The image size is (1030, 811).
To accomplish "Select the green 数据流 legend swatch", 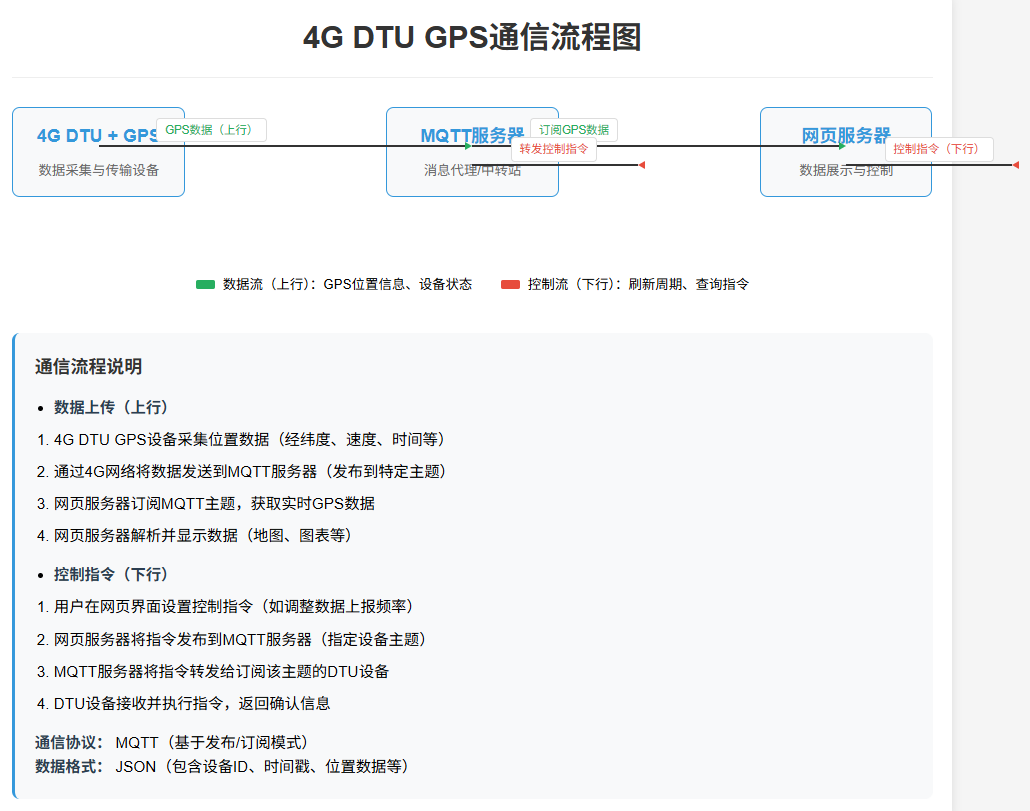I will 205,285.
